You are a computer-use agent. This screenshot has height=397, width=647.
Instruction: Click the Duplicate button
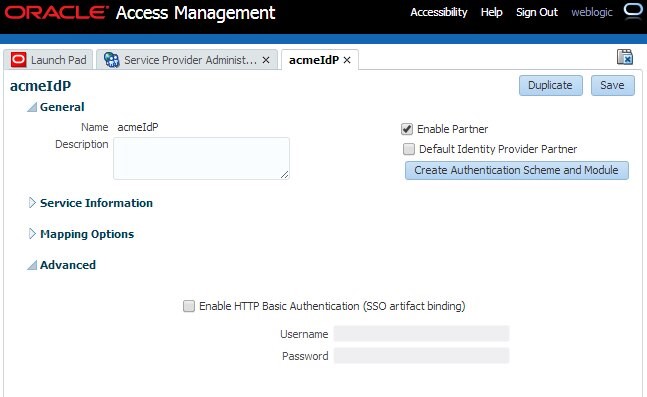tap(551, 85)
